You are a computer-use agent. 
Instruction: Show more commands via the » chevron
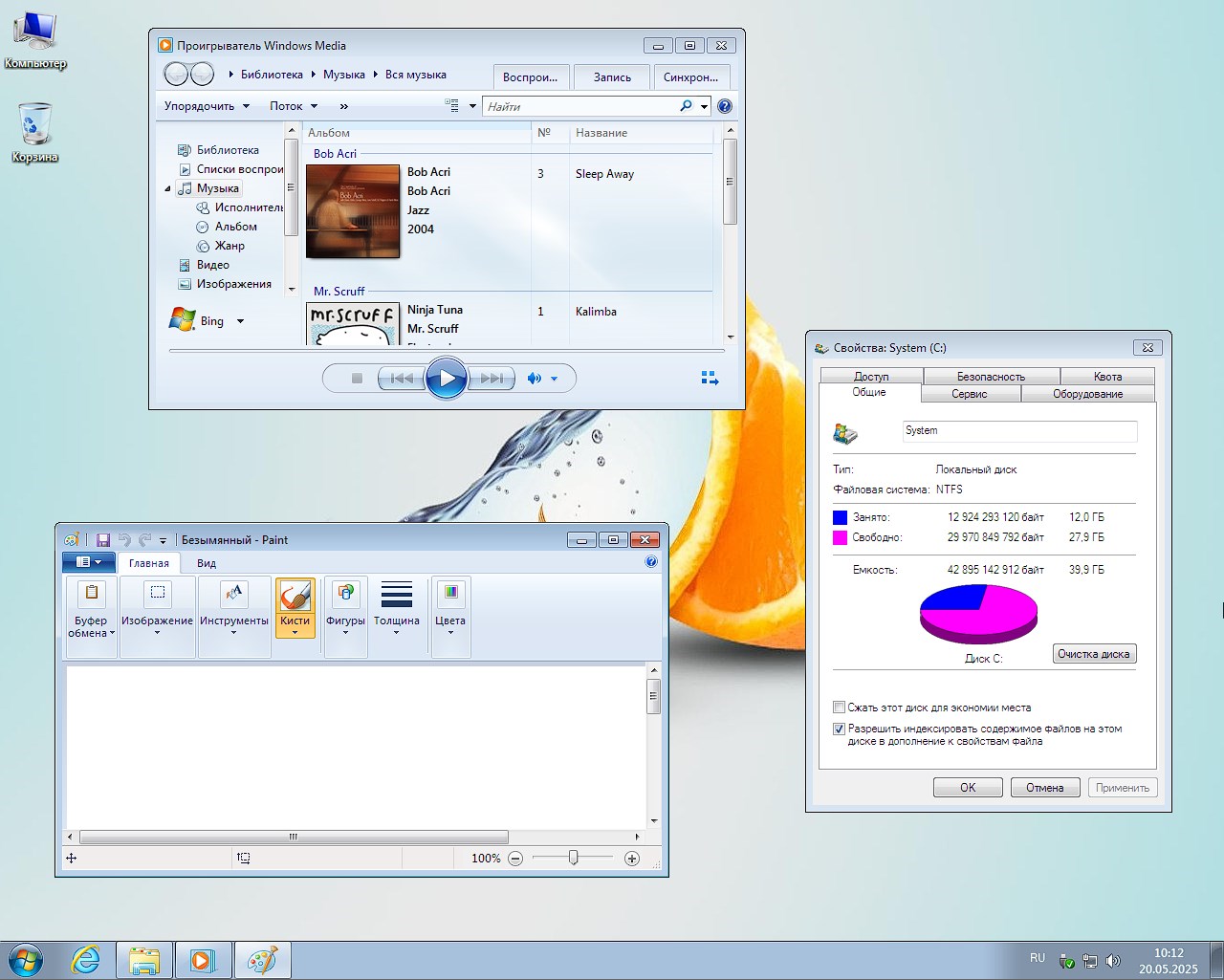point(344,106)
